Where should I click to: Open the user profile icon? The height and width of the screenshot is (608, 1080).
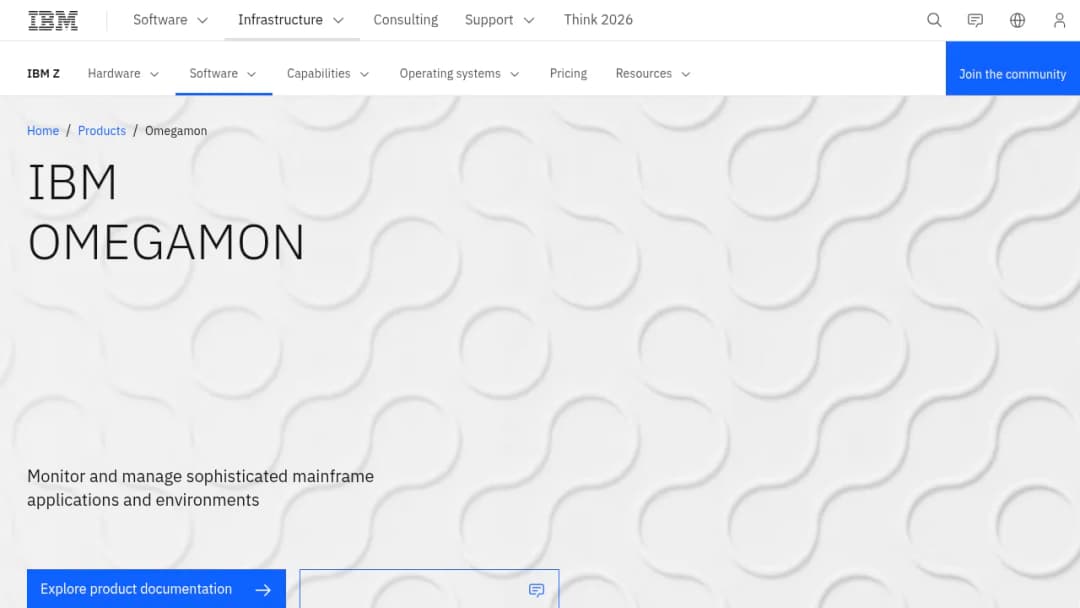tap(1059, 20)
